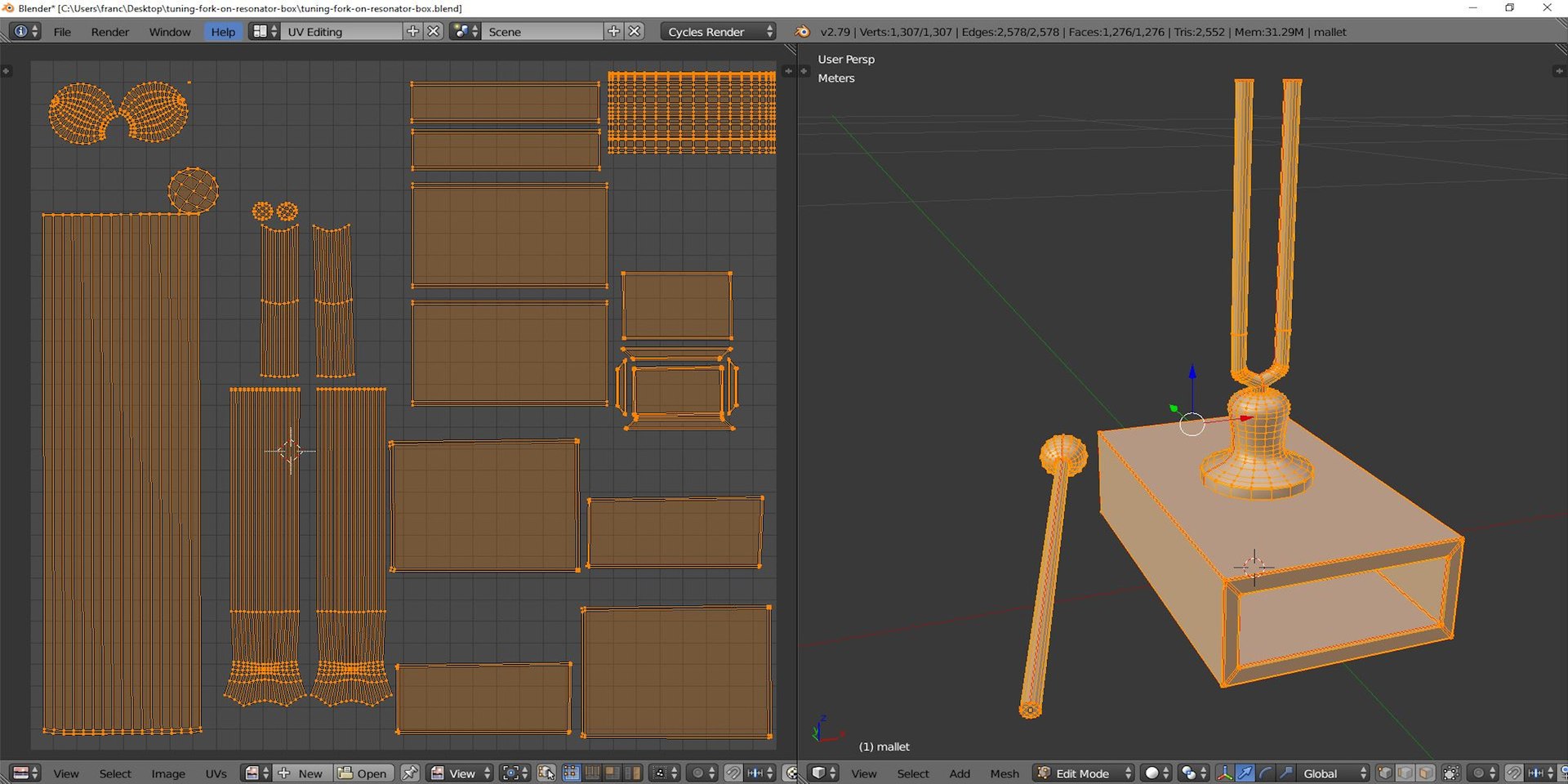Image resolution: width=1568 pixels, height=784 pixels.
Task: Browse images to link in UV editor
Action: pos(257,773)
